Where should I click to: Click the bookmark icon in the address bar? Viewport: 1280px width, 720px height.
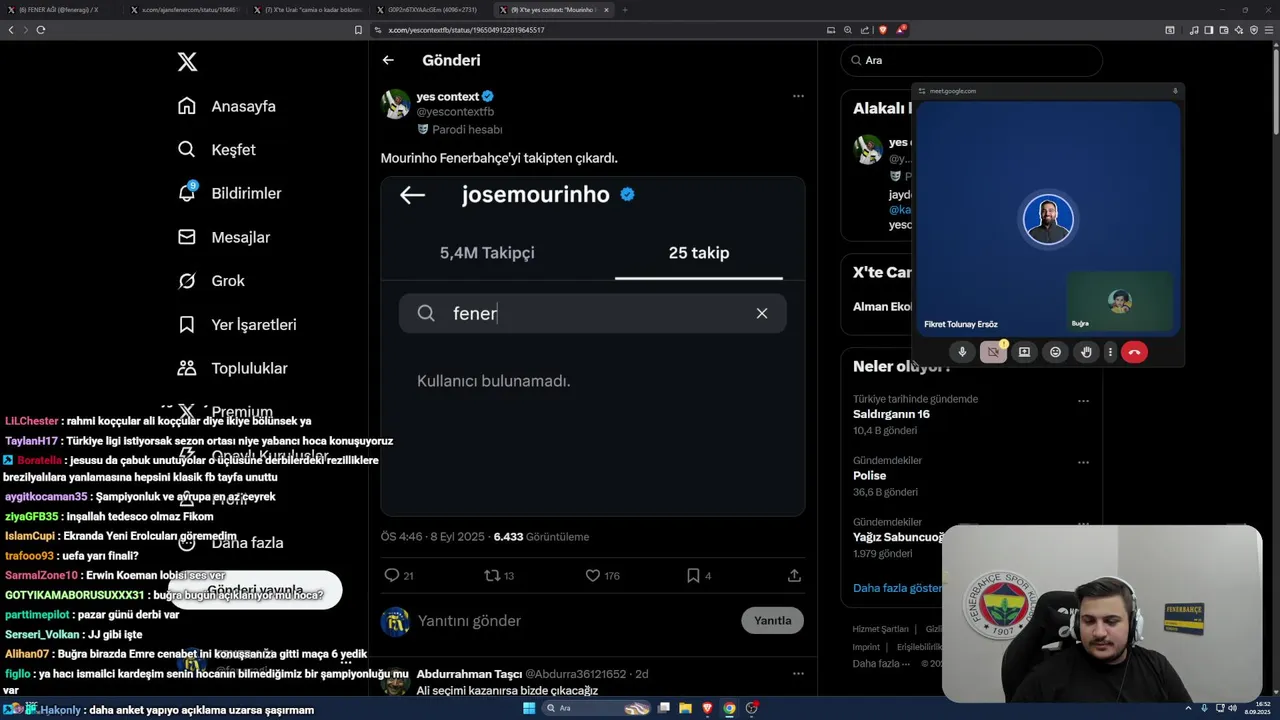pos(358,30)
